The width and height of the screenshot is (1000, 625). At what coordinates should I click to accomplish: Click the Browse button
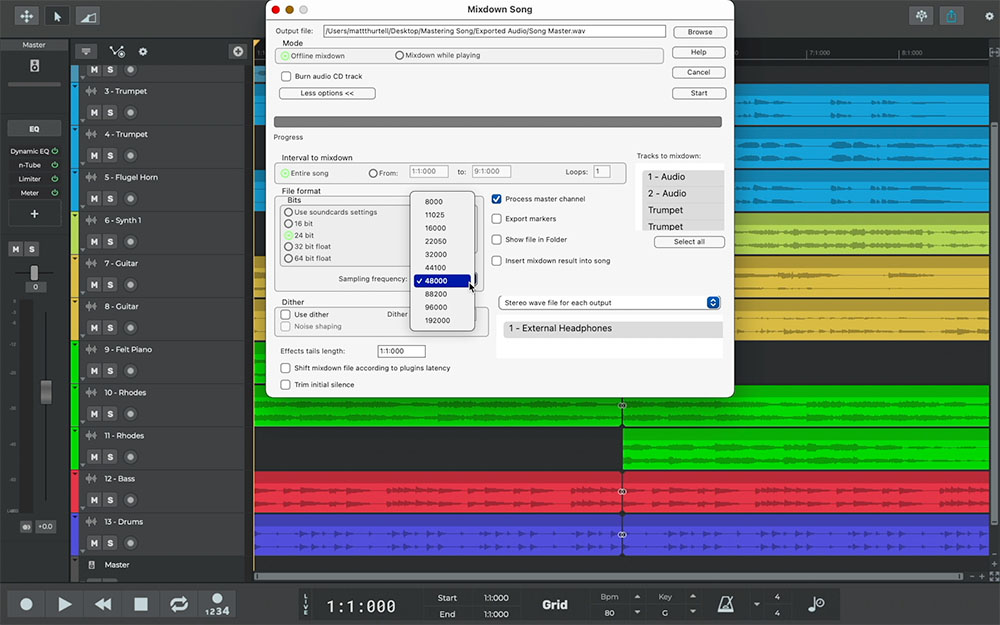click(699, 32)
